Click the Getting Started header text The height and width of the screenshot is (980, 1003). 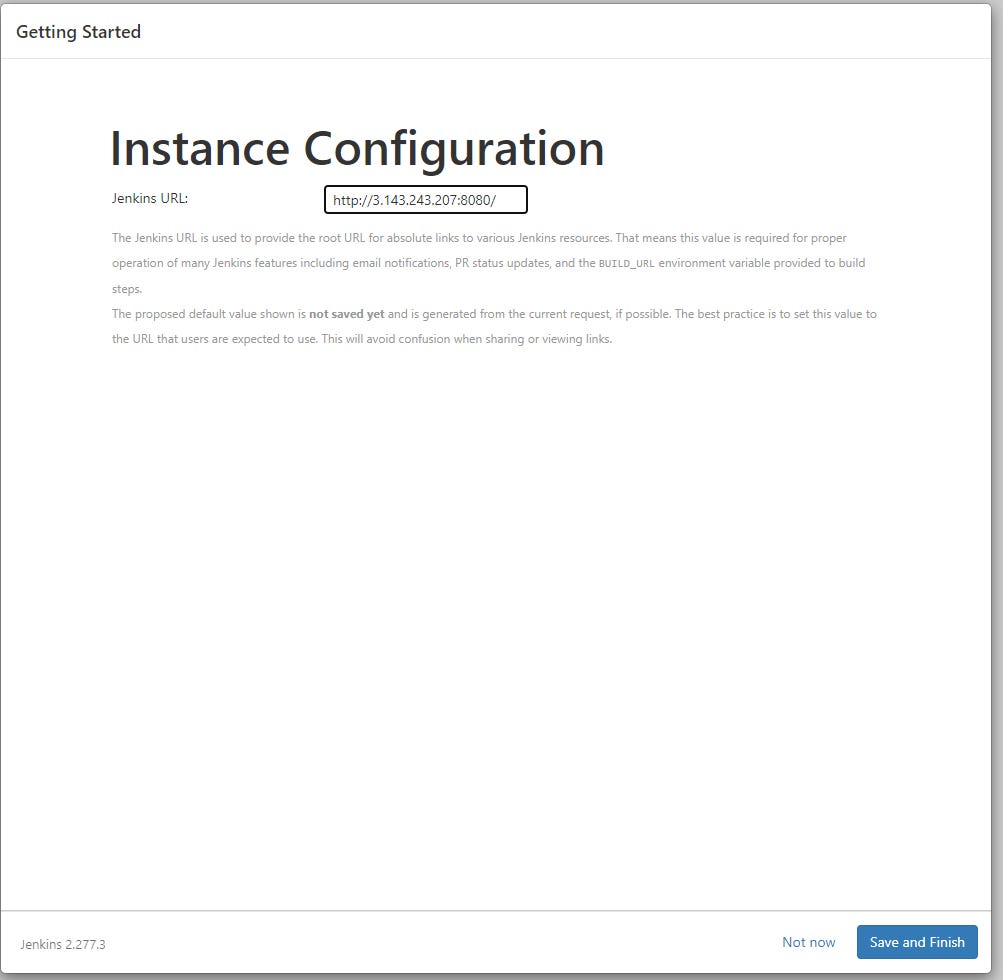point(79,32)
